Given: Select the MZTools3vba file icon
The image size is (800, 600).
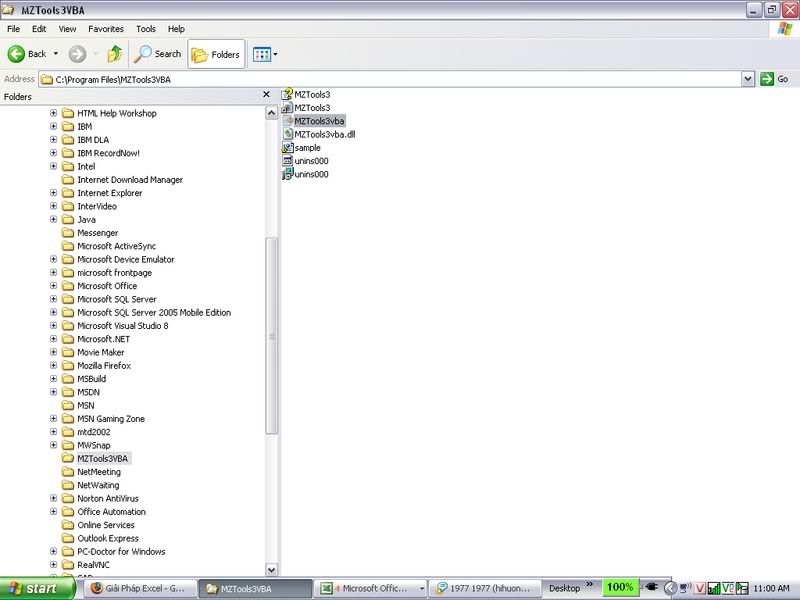Looking at the screenshot, I should pos(287,121).
